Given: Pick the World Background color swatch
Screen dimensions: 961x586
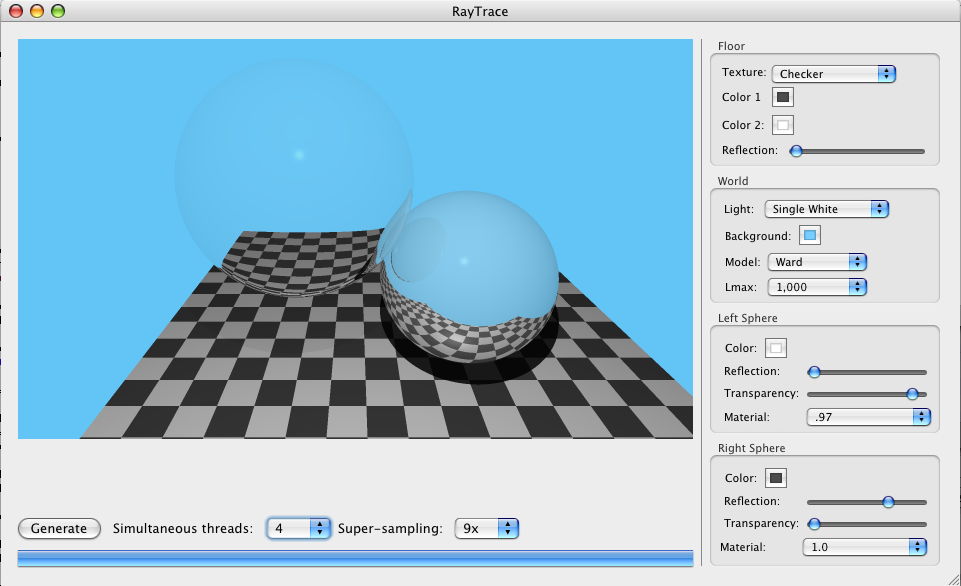Looking at the screenshot, I should [810, 236].
